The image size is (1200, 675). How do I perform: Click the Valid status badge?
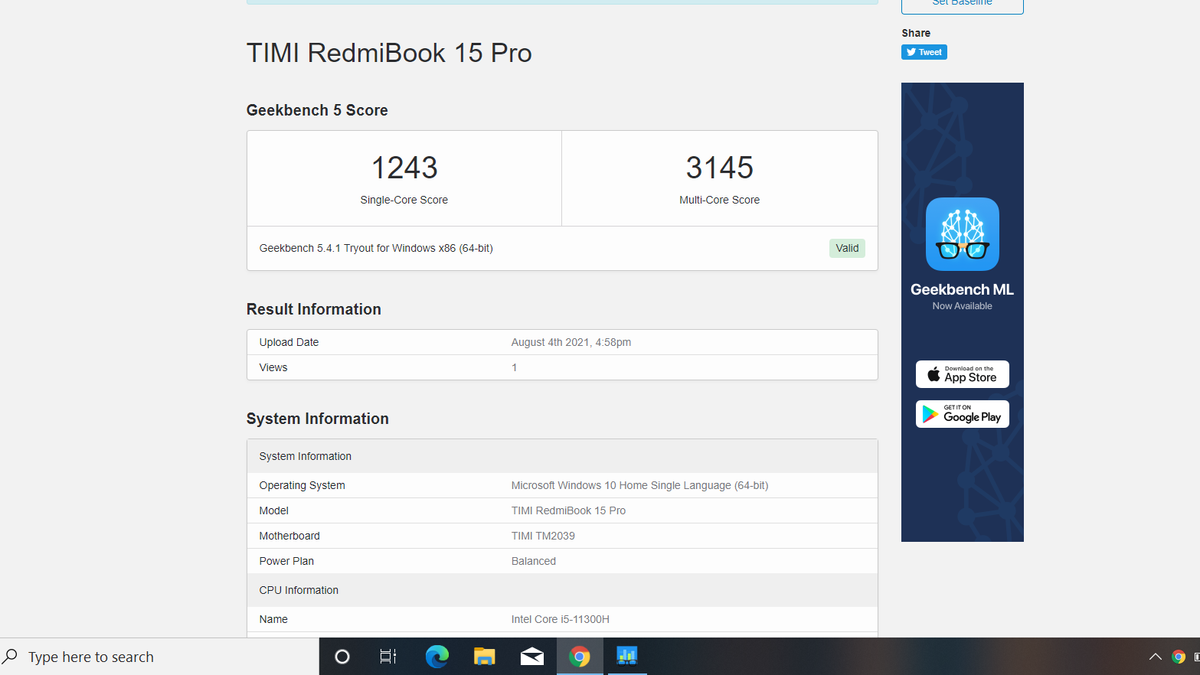click(847, 248)
